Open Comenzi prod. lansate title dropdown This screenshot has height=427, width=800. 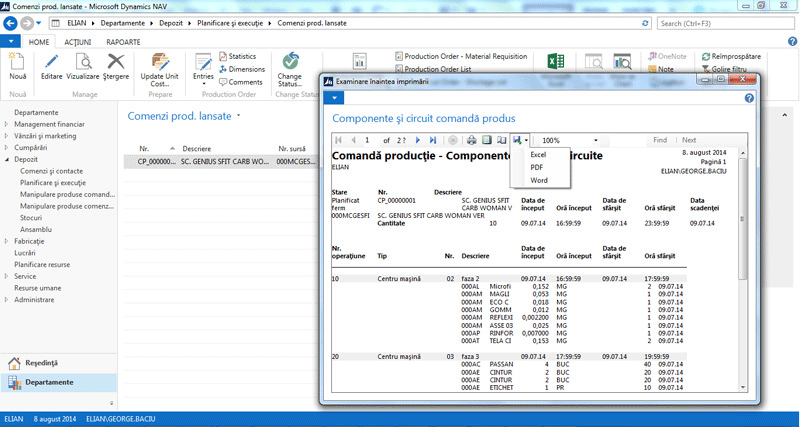(238, 116)
